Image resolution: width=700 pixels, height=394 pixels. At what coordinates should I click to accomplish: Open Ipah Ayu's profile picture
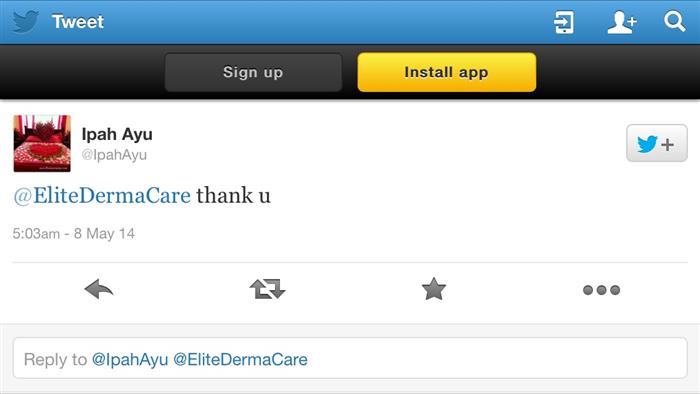(x=42, y=143)
